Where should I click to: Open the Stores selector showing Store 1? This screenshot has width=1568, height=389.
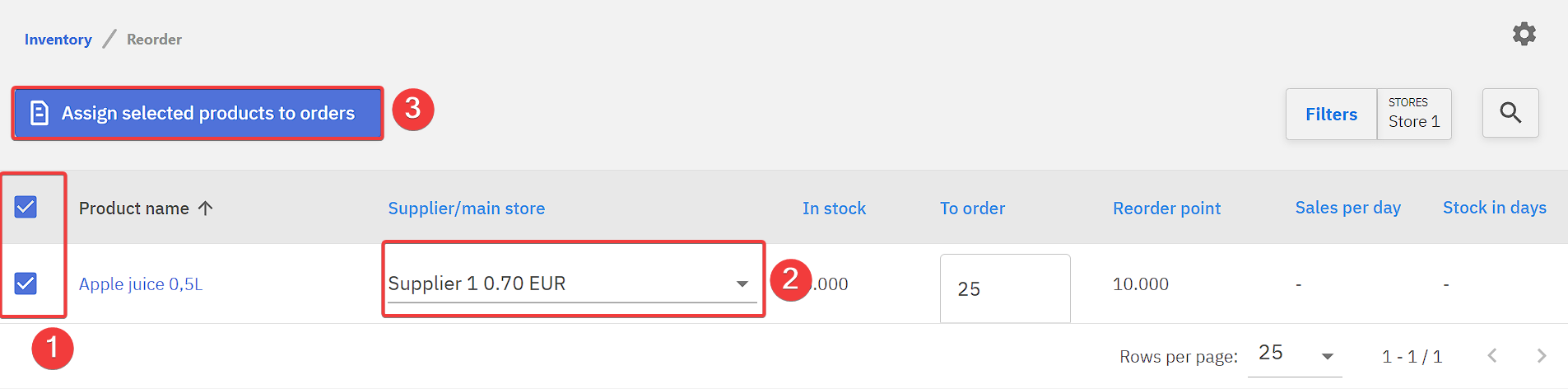click(1413, 114)
